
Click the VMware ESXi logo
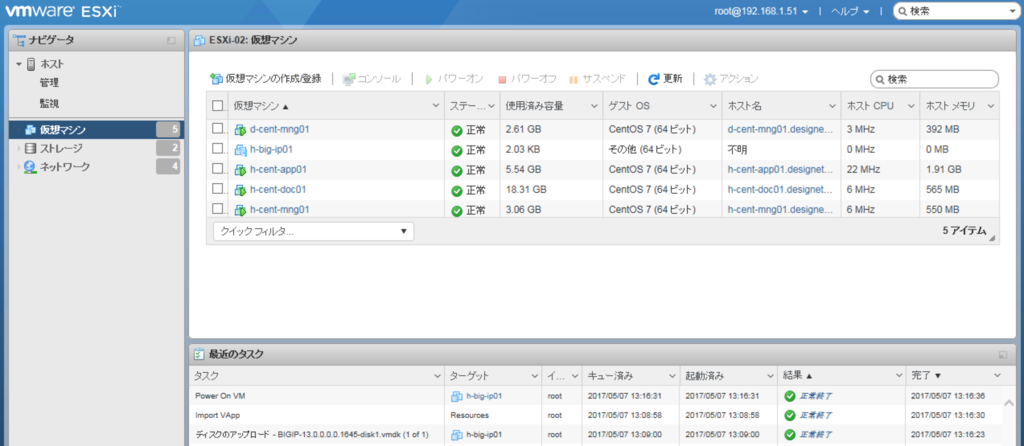(63, 10)
